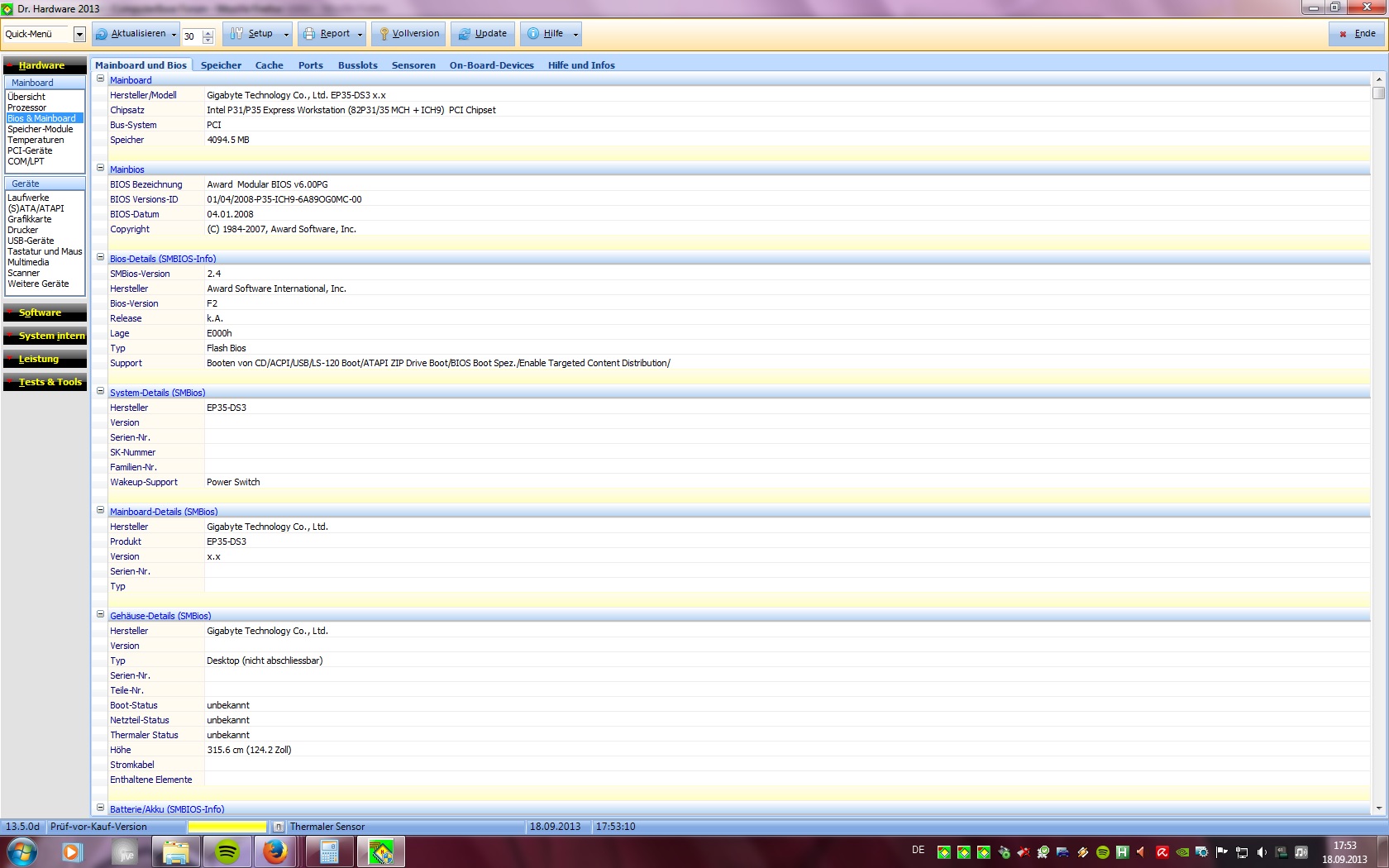Open Windows Media Player from taskbar
1389x868 pixels.
click(73, 851)
